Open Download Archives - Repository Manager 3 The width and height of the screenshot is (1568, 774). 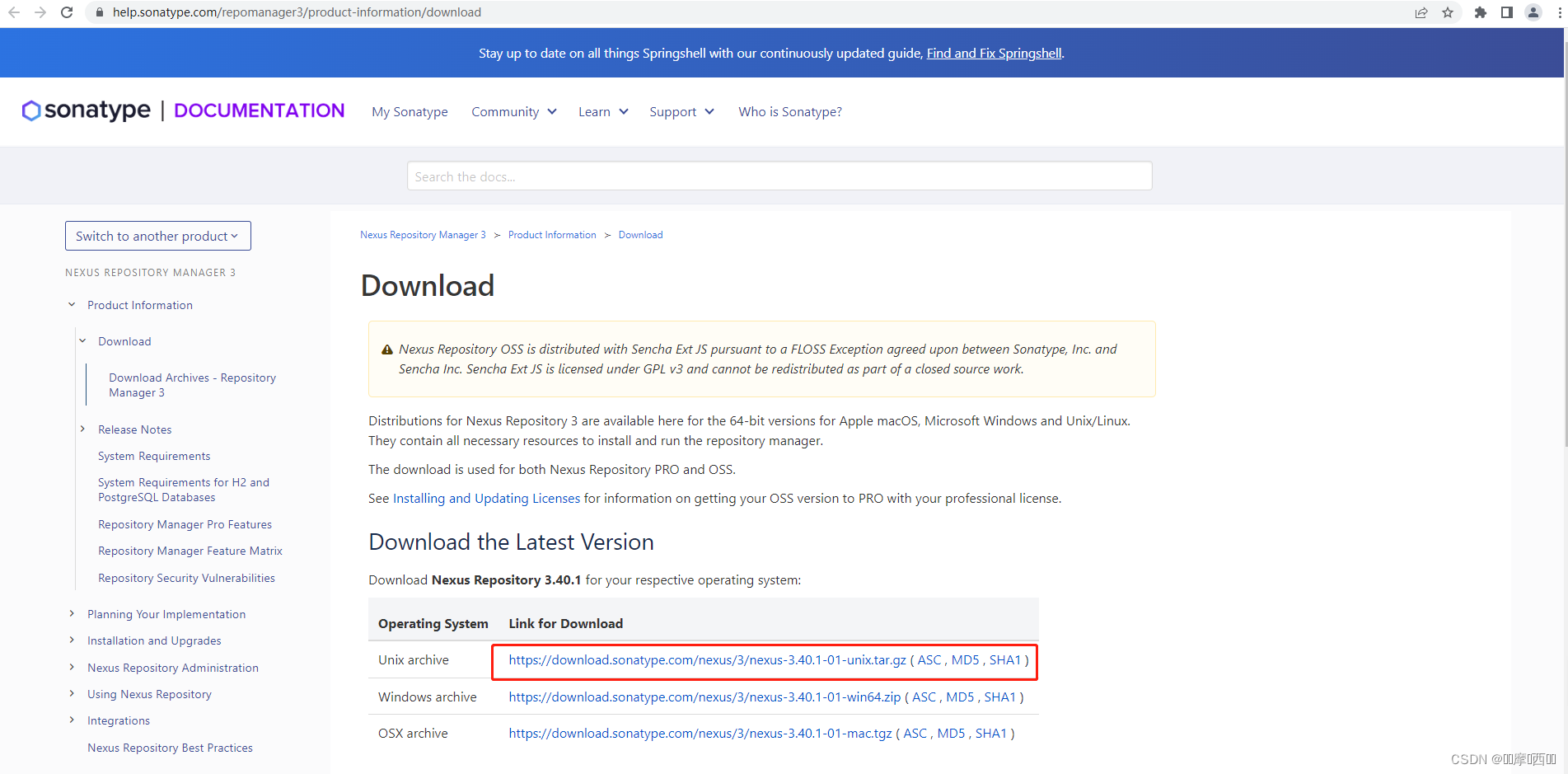192,385
